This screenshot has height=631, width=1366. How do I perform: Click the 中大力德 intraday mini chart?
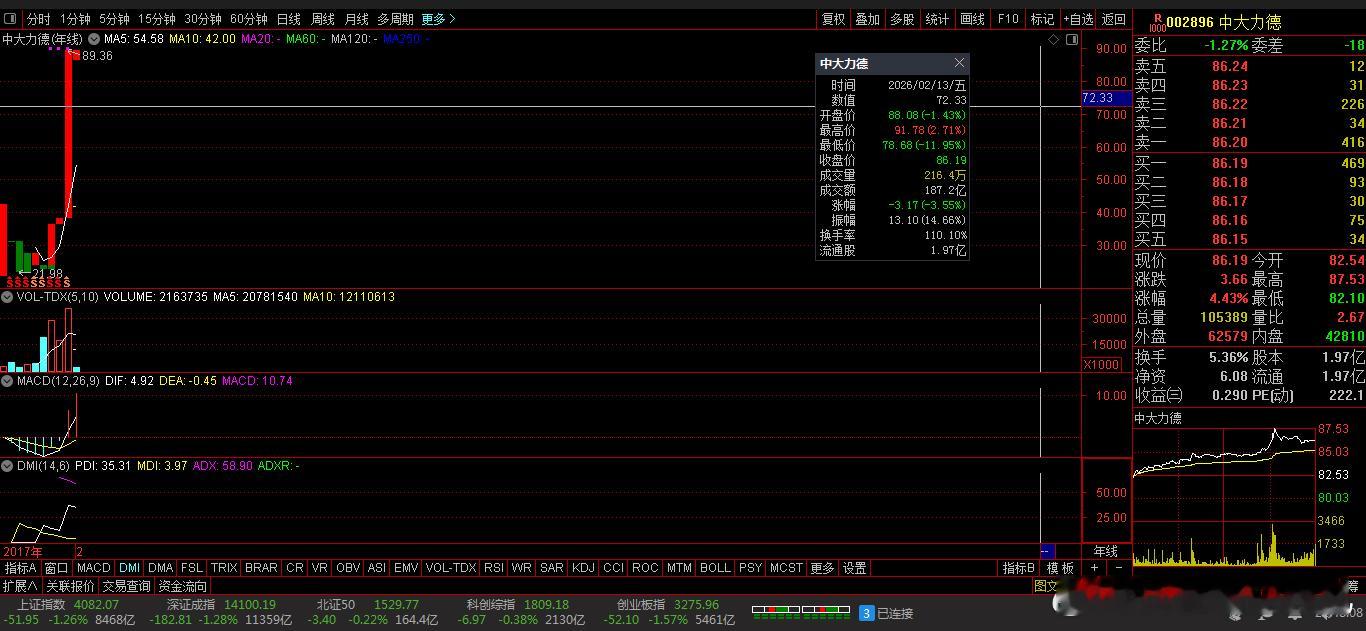tap(1224, 497)
